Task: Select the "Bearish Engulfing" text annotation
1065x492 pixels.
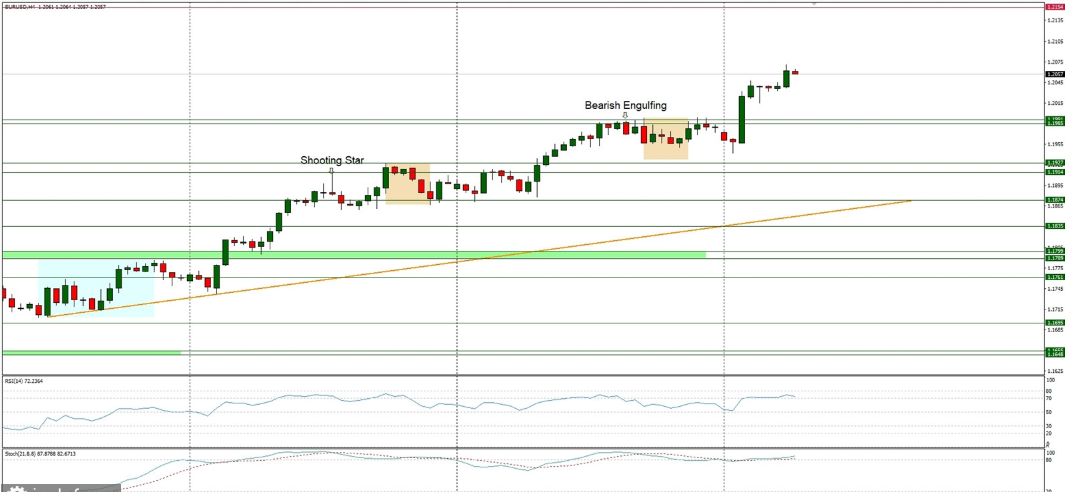Action: [625, 105]
